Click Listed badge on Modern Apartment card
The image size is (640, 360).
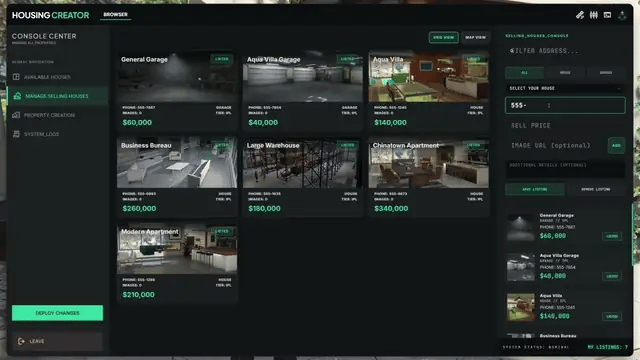(x=222, y=231)
